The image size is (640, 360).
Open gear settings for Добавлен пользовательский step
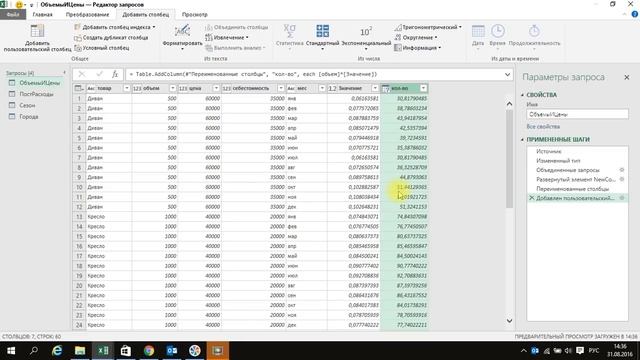[622, 198]
